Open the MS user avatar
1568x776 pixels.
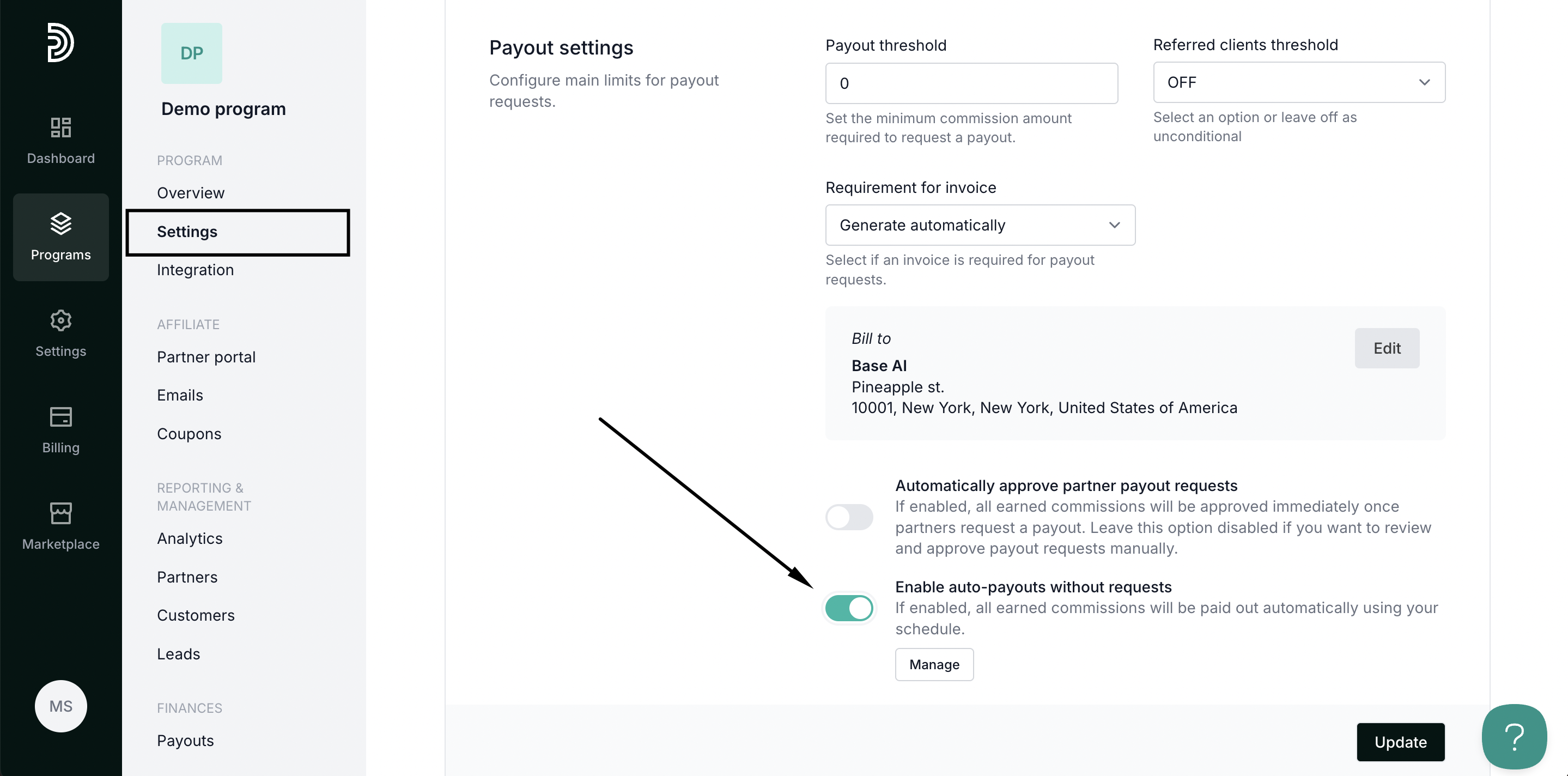(x=60, y=706)
